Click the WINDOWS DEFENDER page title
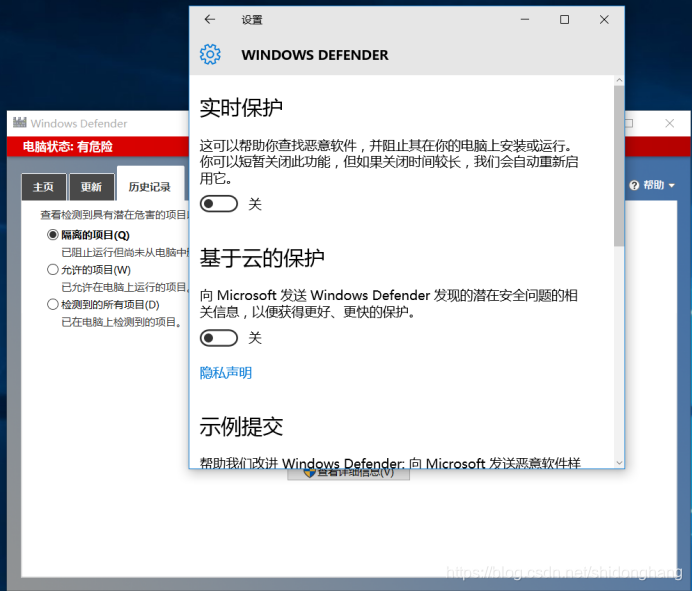 click(315, 55)
